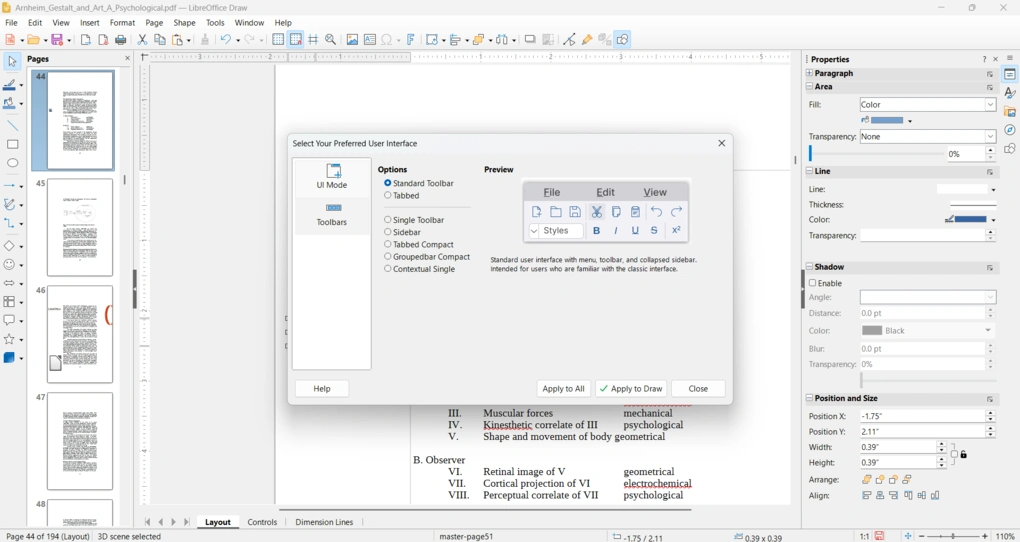1020x542 pixels.
Task: Toggle the Display Grid icon
Action: pos(278,40)
